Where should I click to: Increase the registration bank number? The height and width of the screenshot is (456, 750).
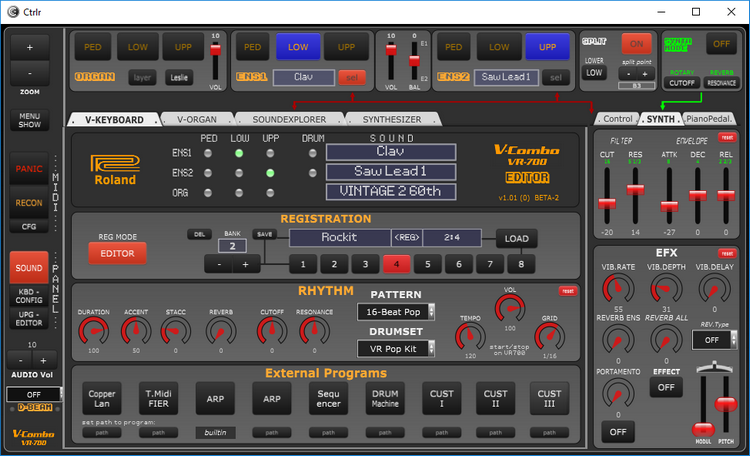(245, 264)
